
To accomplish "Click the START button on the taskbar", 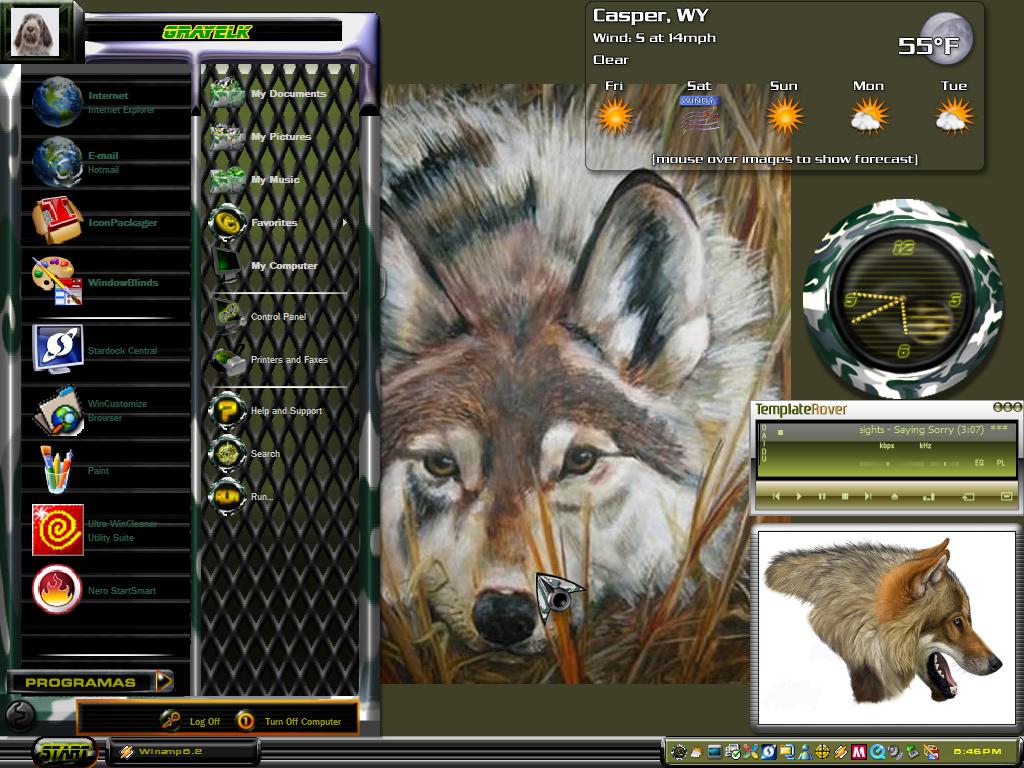I will point(63,752).
